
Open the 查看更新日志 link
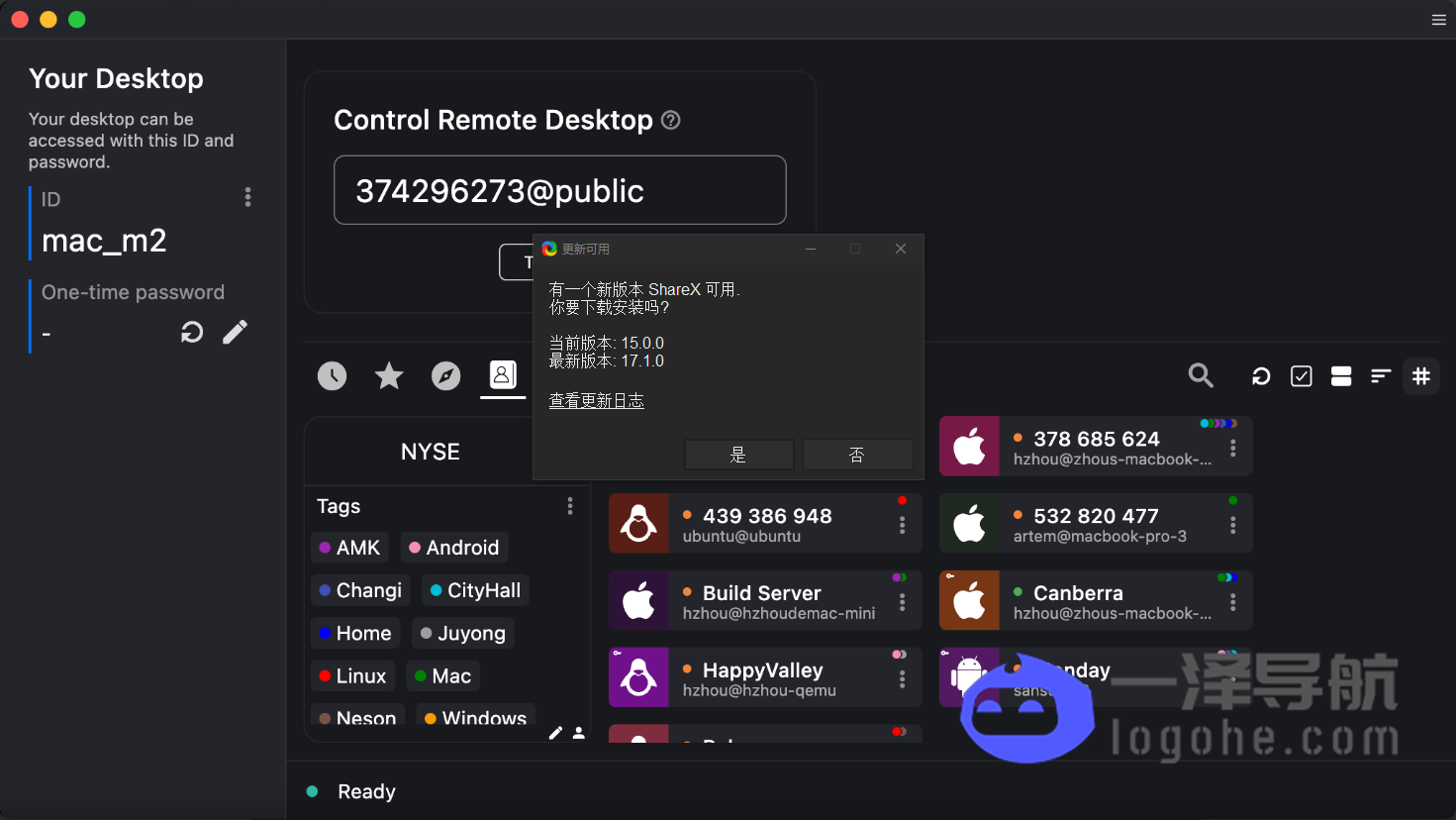(597, 400)
